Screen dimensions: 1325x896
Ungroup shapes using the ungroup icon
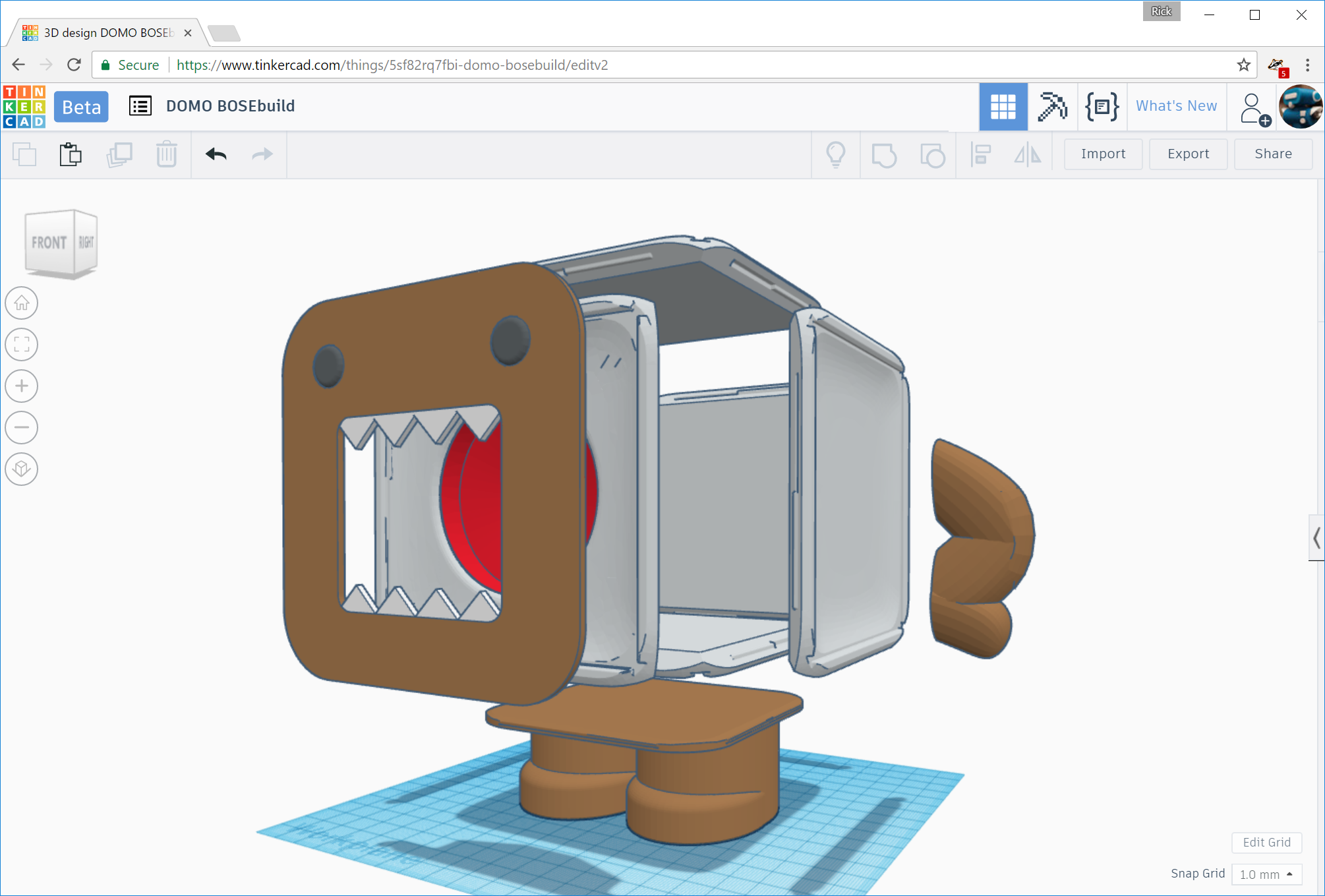(933, 154)
